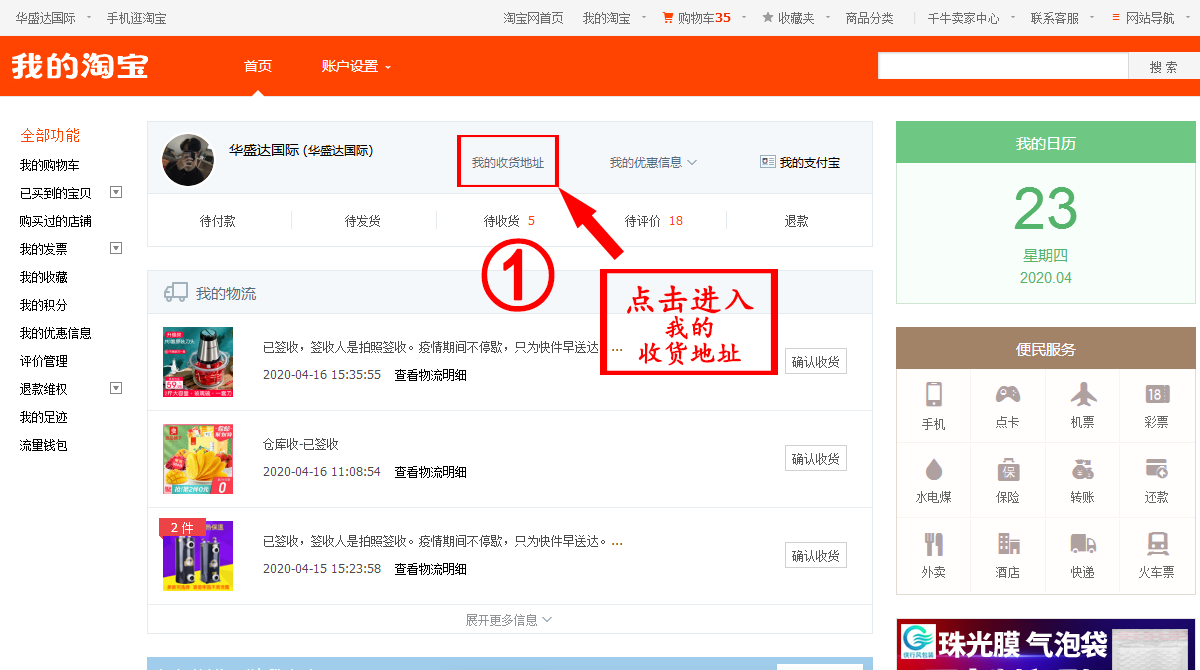Screen dimensions: 1200x670
Task: Open 我的优惠信息 in the sidebar
Action: click(56, 333)
